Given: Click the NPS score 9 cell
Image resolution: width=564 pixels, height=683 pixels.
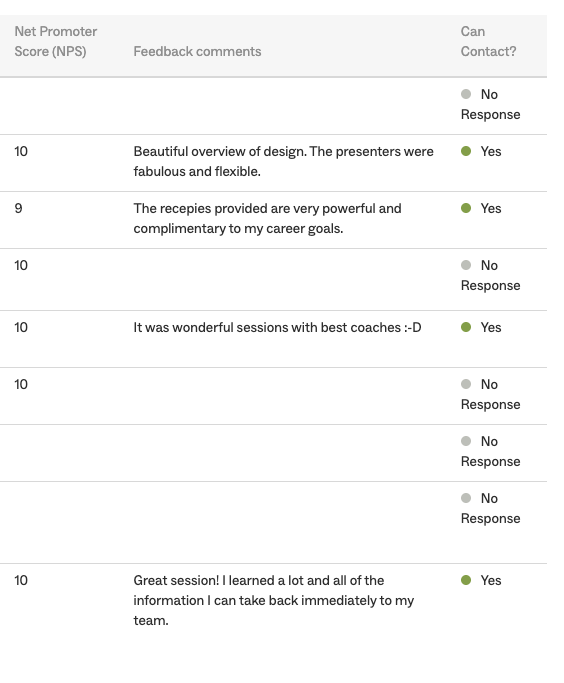Looking at the screenshot, I should click(18, 208).
